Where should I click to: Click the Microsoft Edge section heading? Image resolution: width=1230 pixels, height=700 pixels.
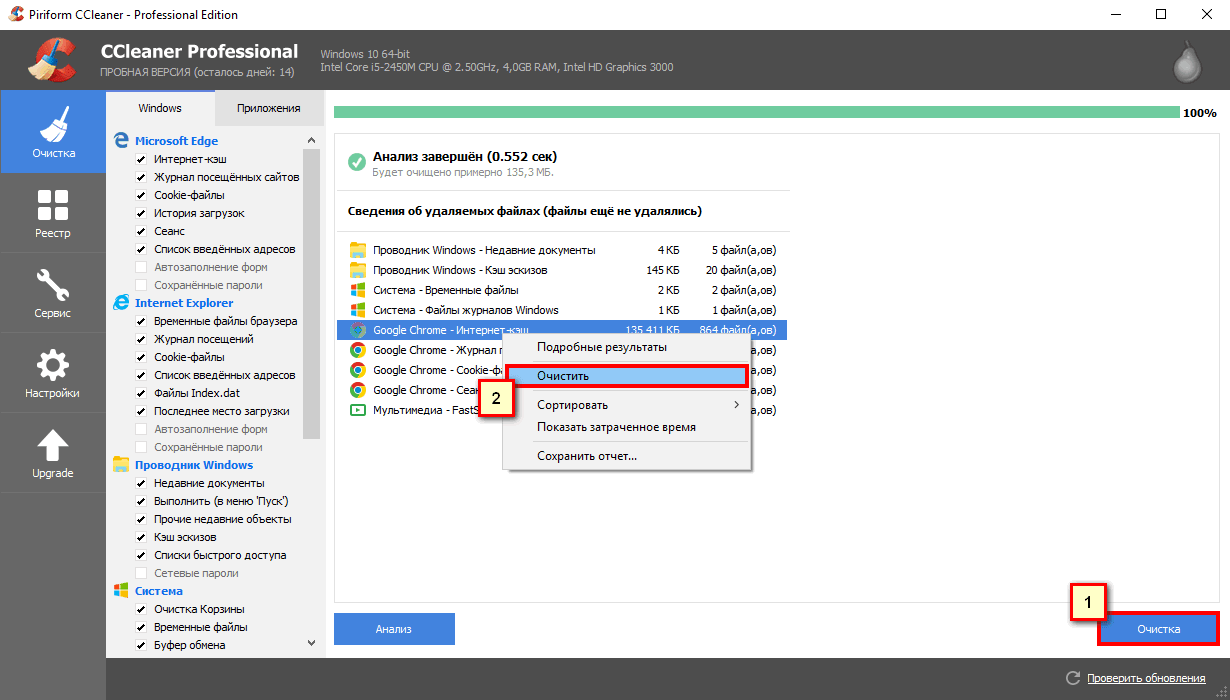[176, 141]
